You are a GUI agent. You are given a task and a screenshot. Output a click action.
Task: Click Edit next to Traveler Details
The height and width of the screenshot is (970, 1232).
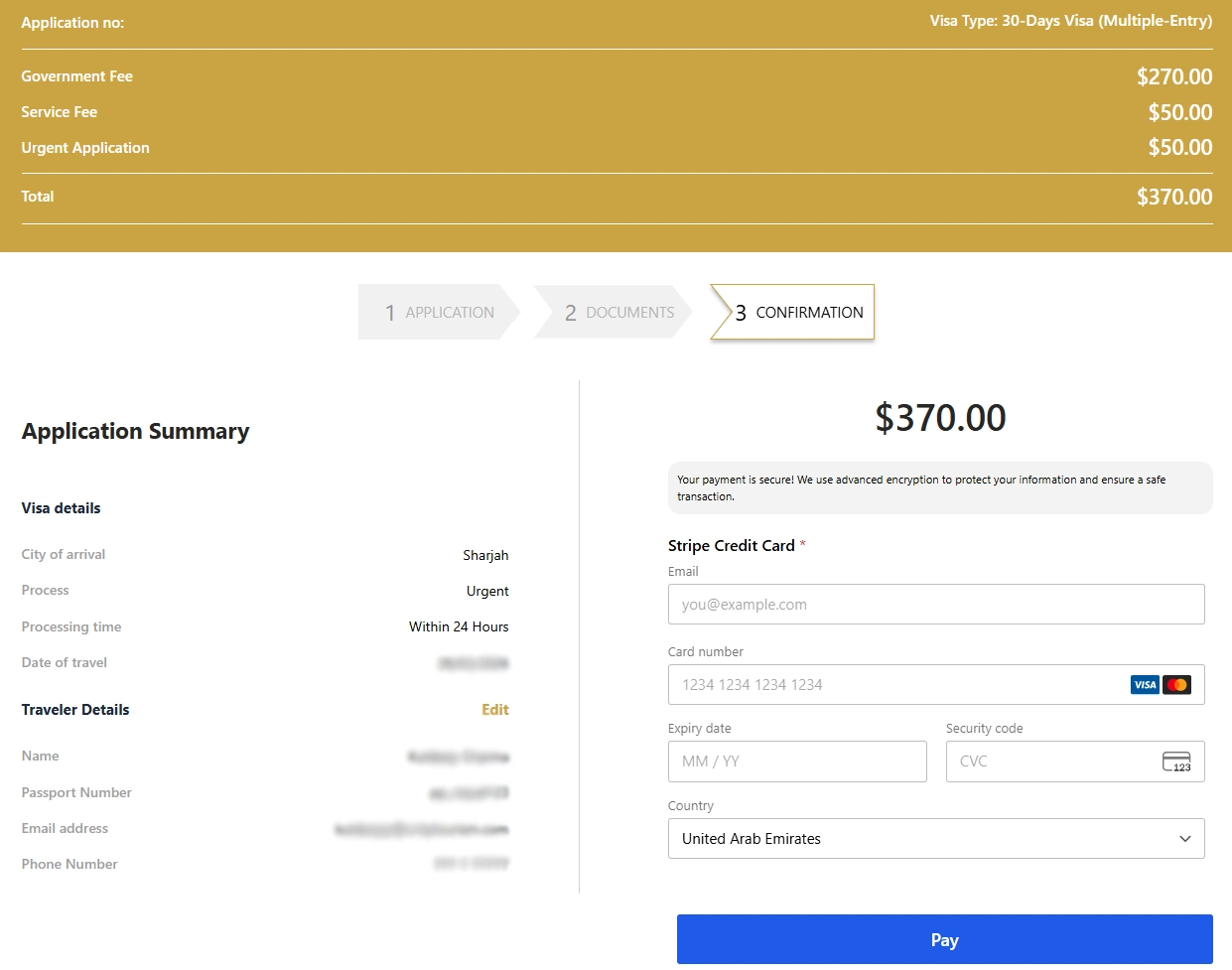(494, 709)
